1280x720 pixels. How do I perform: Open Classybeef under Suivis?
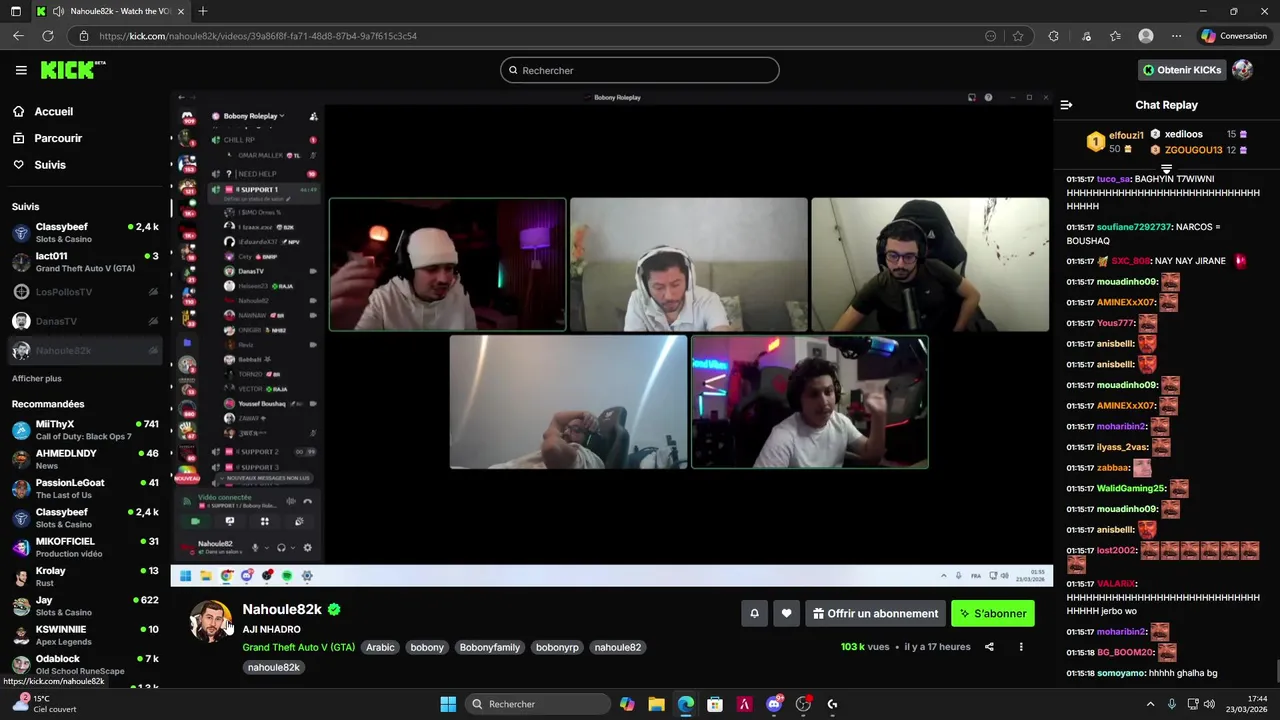point(85,233)
